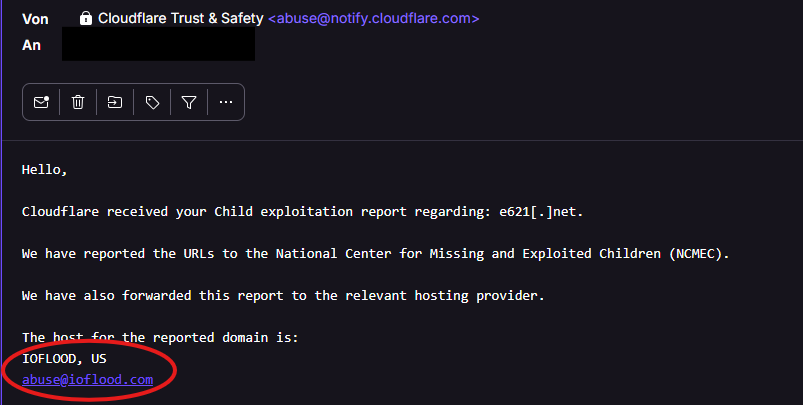Delete this email with the trash icon

78,102
